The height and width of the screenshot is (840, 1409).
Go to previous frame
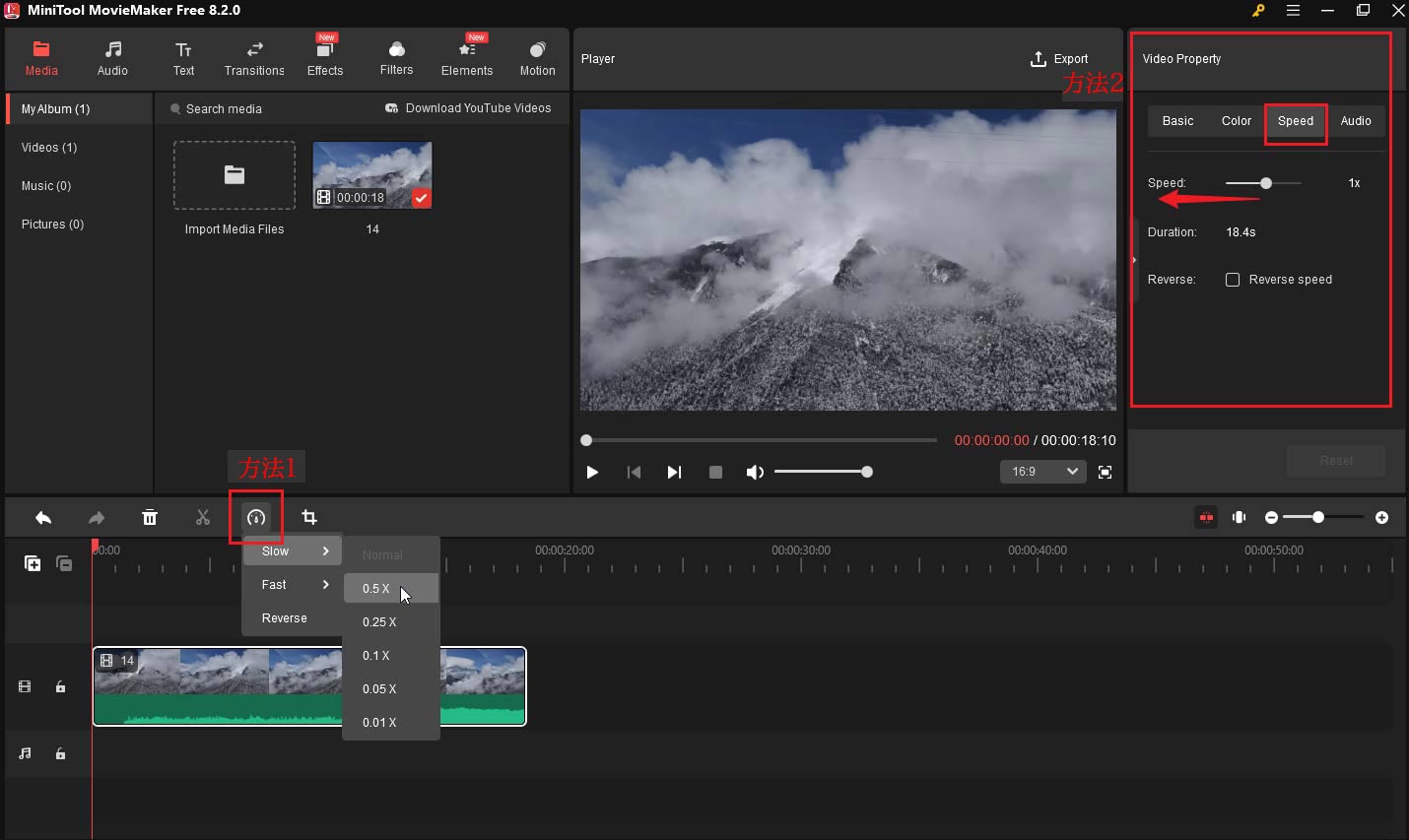(634, 473)
